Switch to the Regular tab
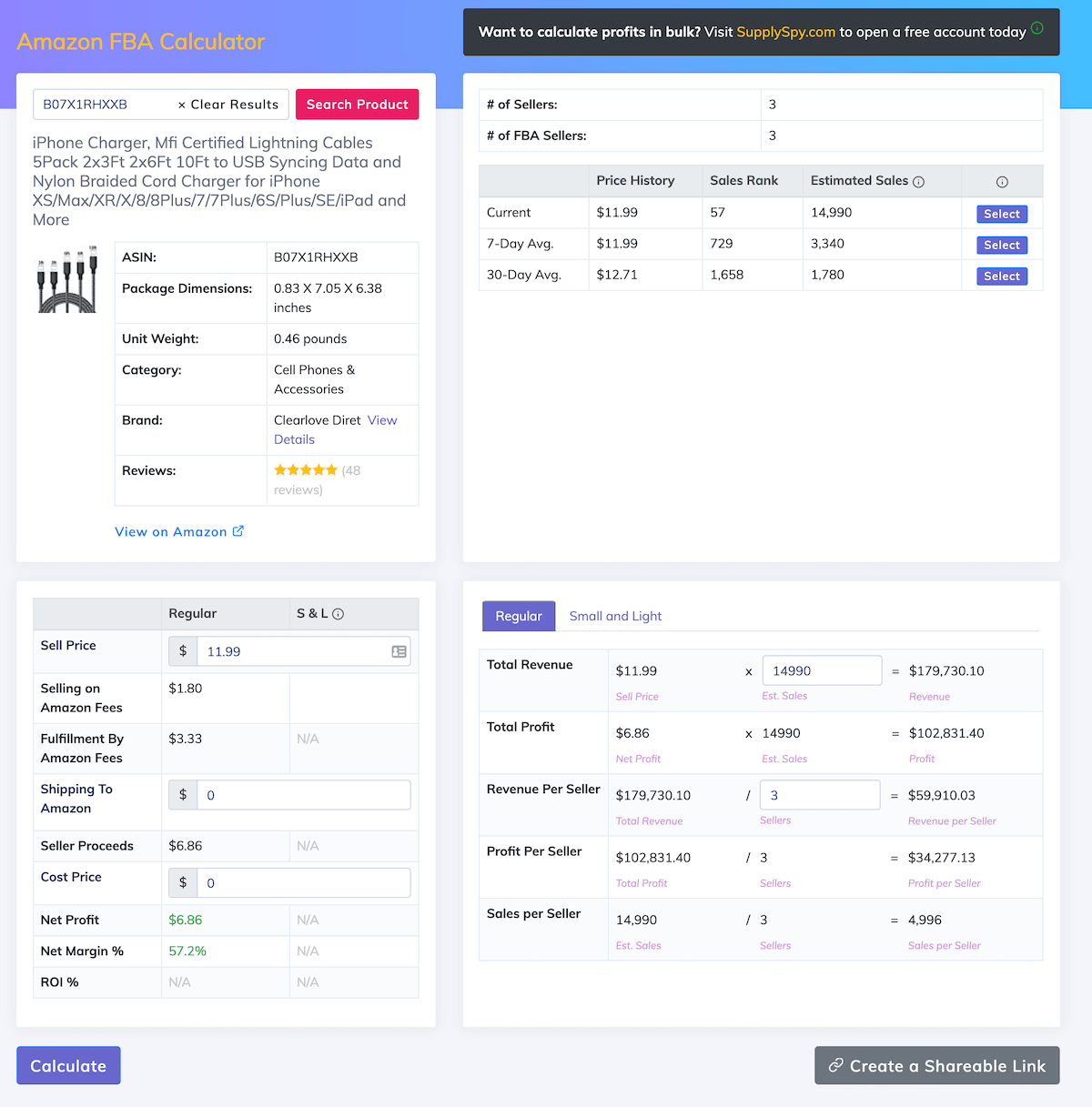 click(519, 616)
